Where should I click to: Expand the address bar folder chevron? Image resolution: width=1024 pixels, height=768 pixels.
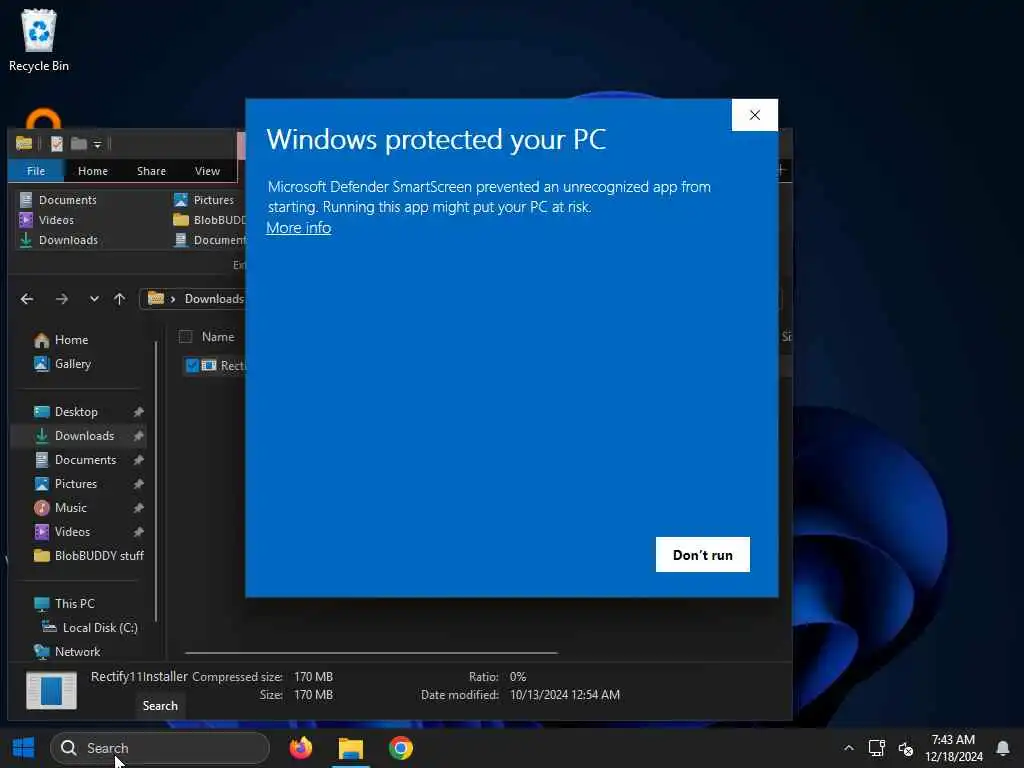173,299
